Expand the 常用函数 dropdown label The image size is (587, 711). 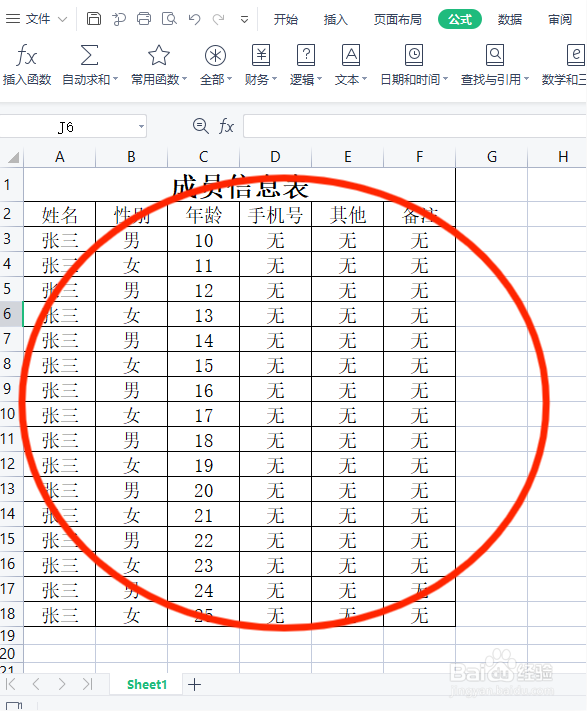coord(159,80)
